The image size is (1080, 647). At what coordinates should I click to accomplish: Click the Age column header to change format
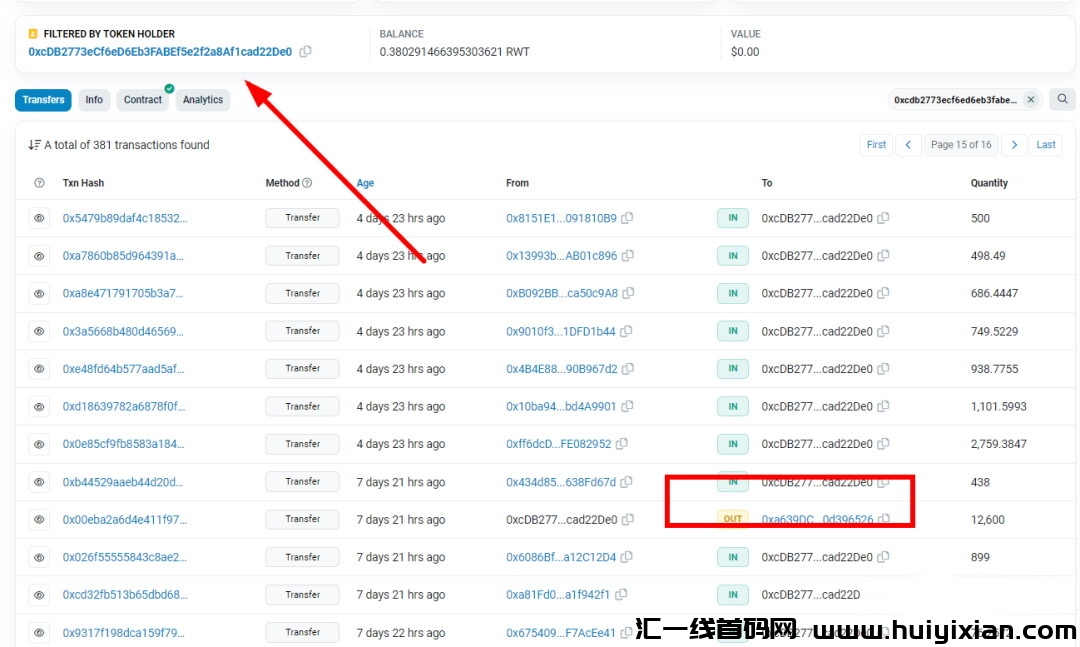click(365, 183)
